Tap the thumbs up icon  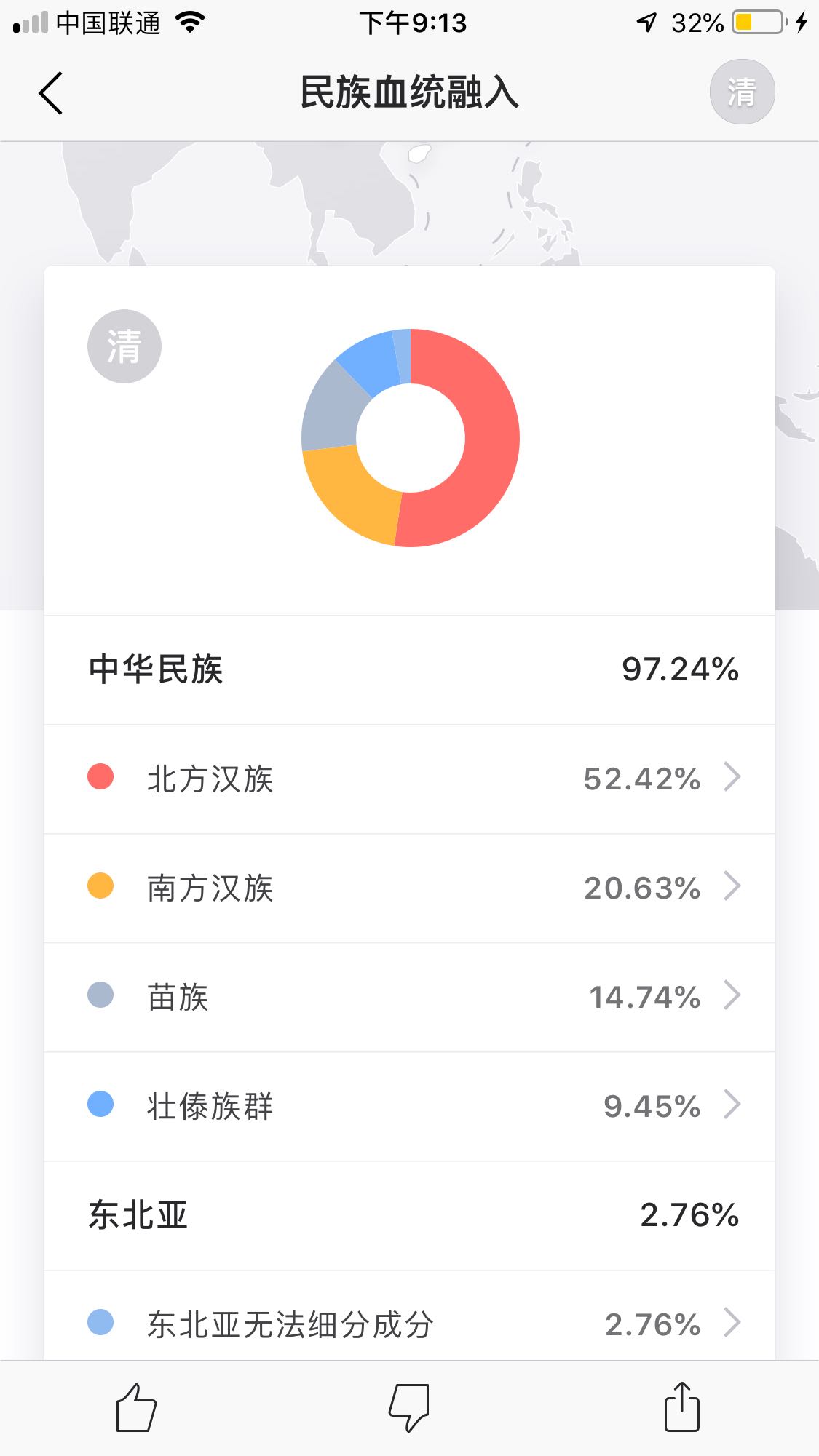click(136, 1407)
